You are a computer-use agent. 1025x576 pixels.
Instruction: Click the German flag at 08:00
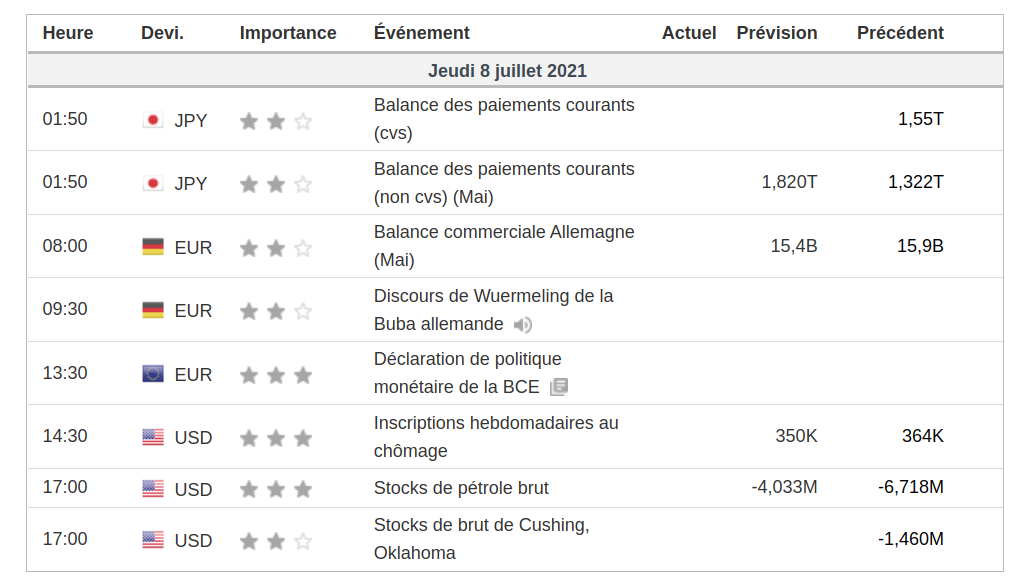pyautogui.click(x=153, y=247)
